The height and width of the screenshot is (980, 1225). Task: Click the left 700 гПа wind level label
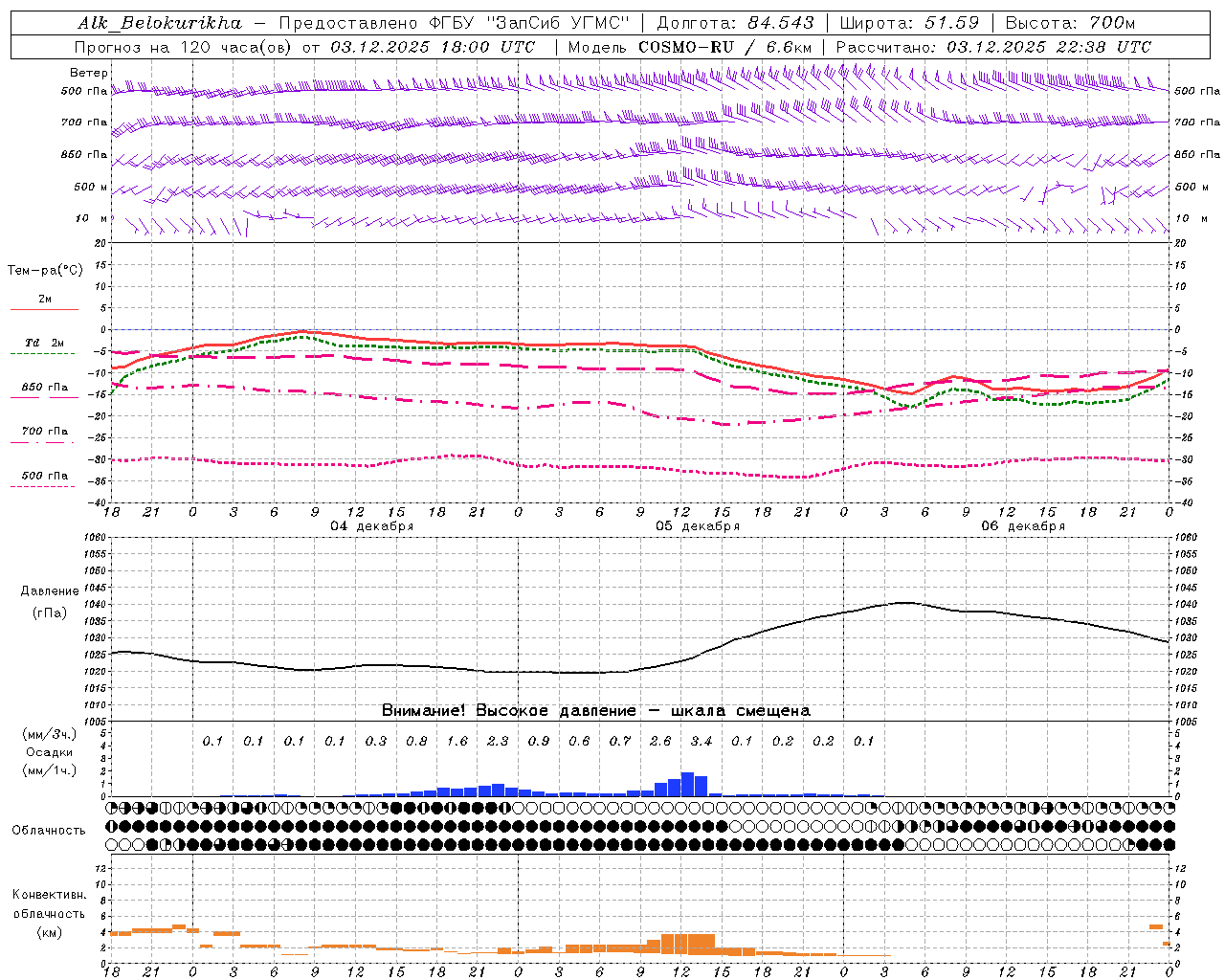pyautogui.click(x=84, y=122)
